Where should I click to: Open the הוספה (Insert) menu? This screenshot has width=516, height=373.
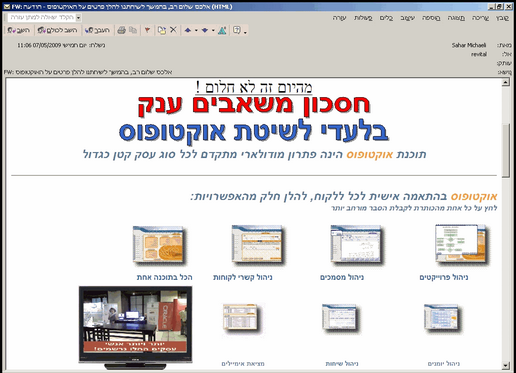431,18
